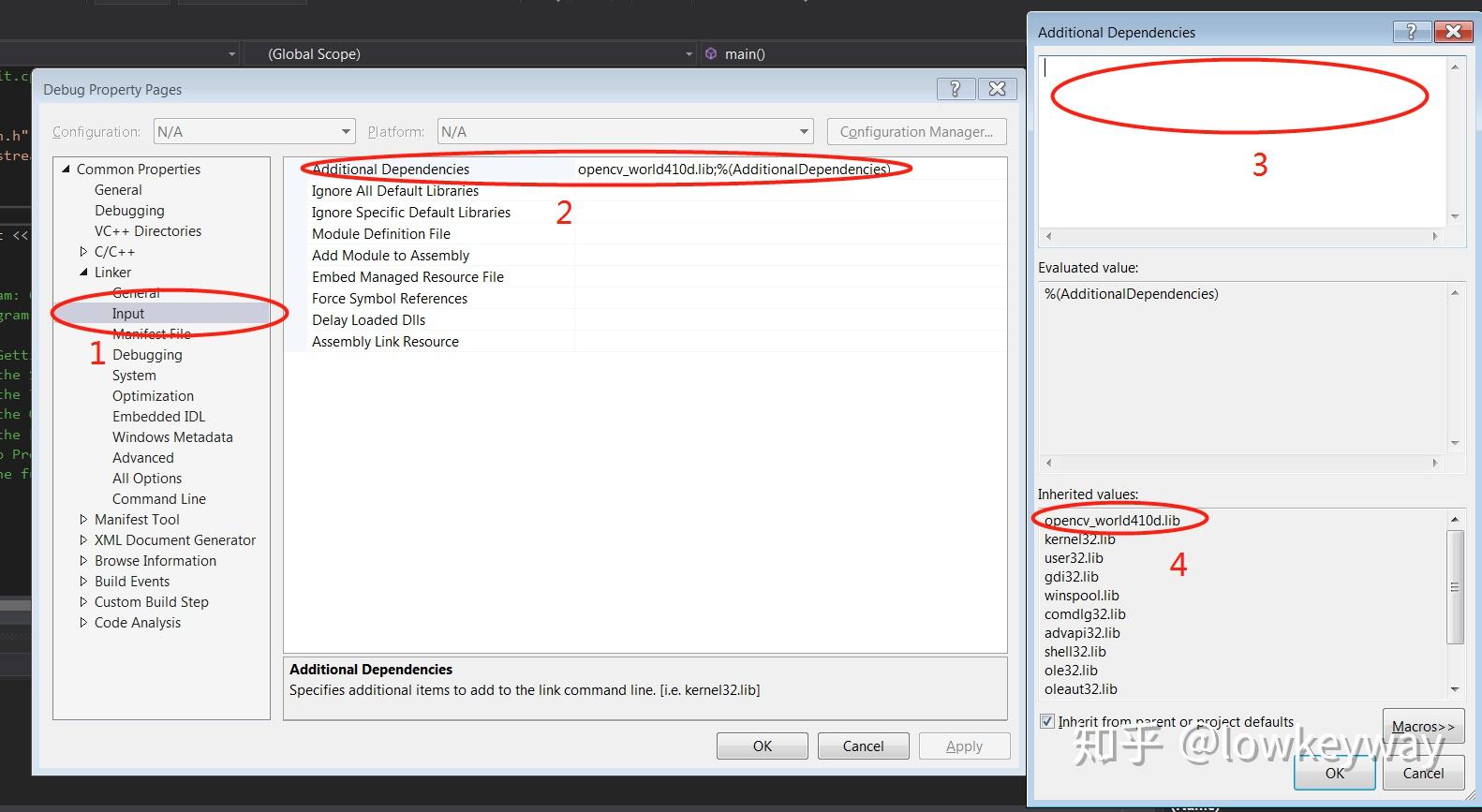Click the main() function cube icon
1482x812 pixels.
(x=711, y=53)
